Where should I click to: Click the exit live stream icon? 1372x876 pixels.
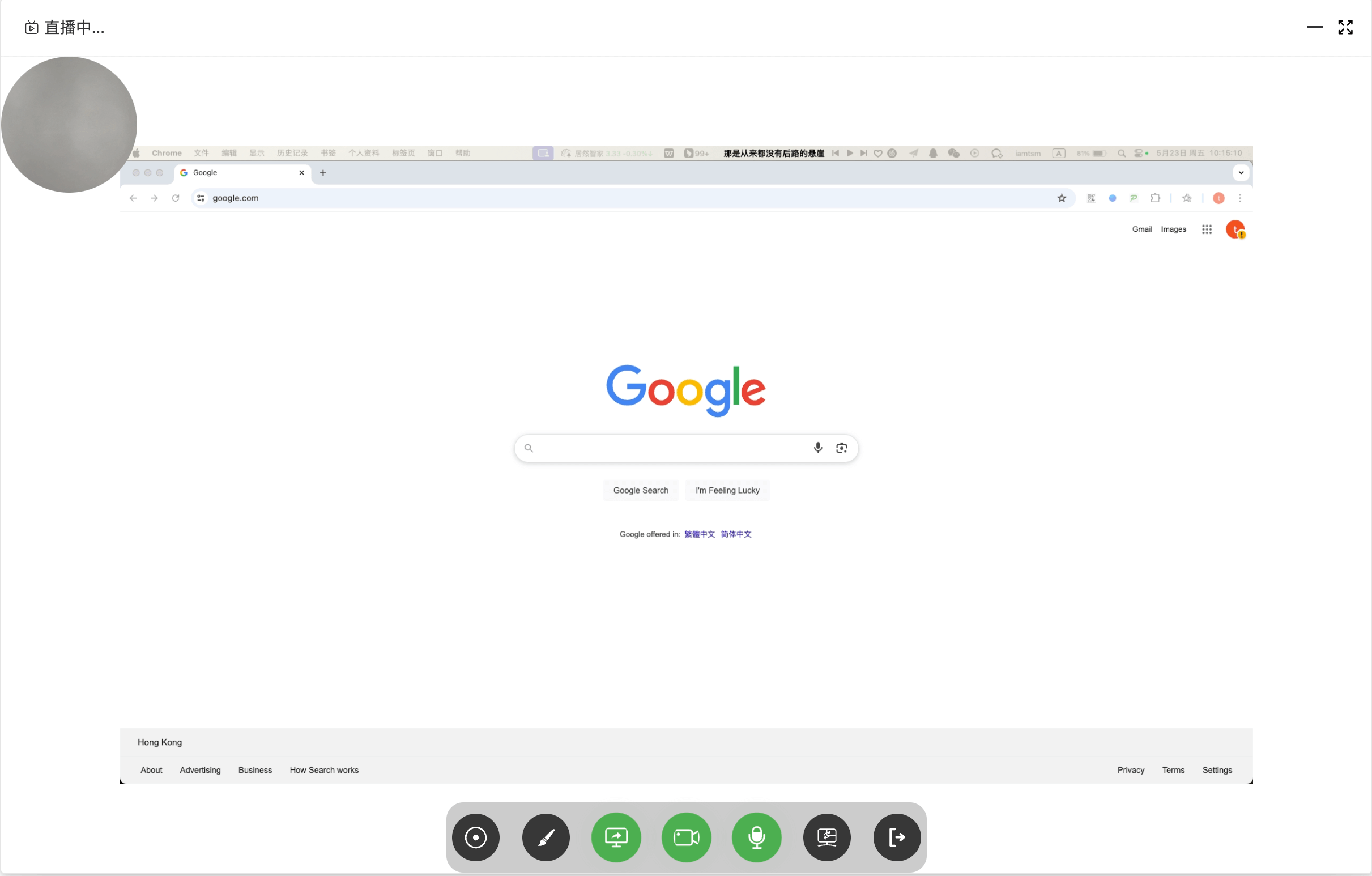point(896,837)
